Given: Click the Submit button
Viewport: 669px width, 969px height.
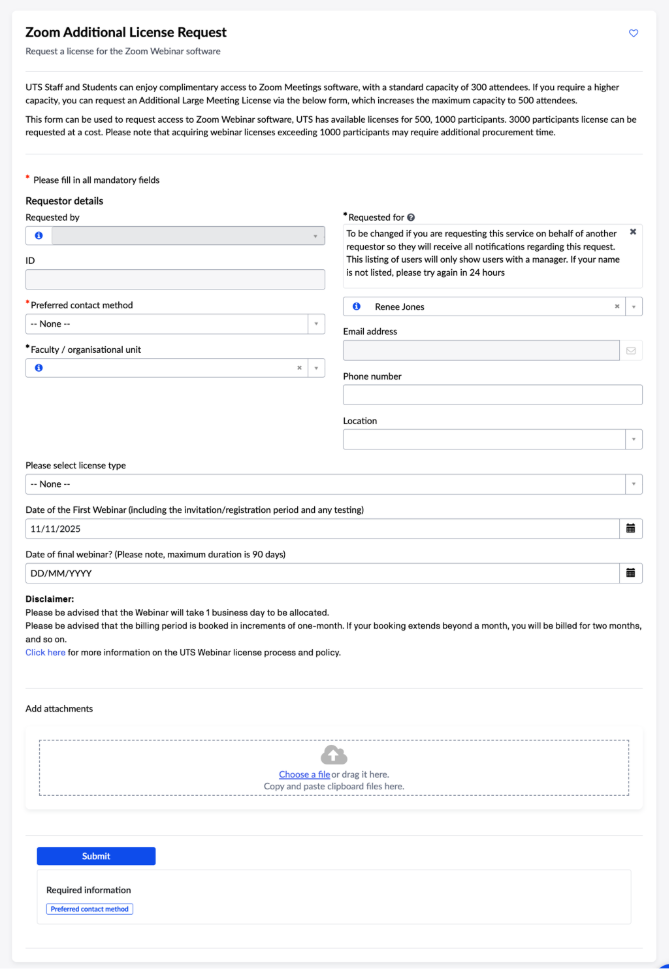Looking at the screenshot, I should click(95, 856).
